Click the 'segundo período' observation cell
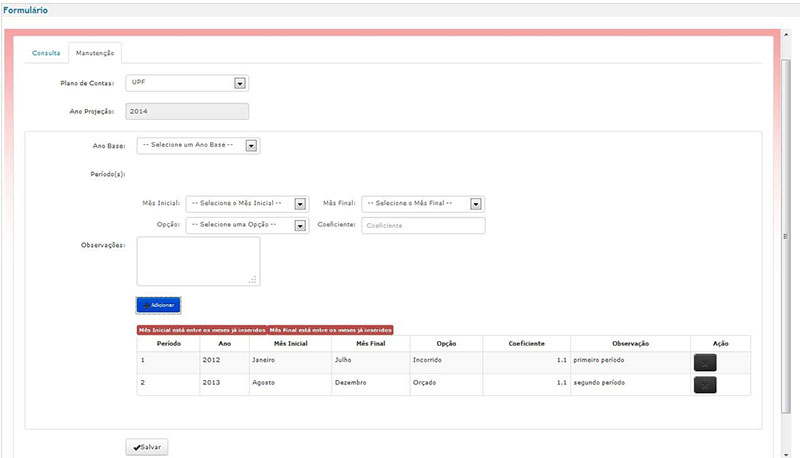This screenshot has width=800, height=458. [x=631, y=385]
